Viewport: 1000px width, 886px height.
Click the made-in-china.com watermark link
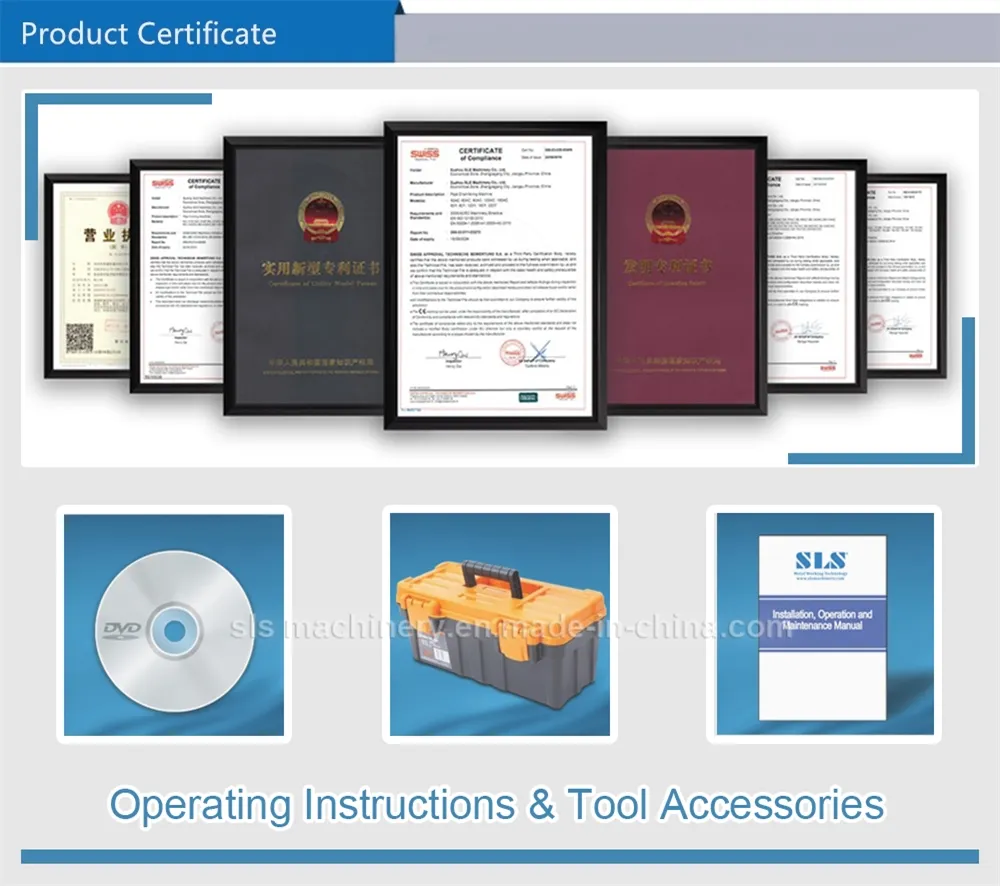coord(510,628)
